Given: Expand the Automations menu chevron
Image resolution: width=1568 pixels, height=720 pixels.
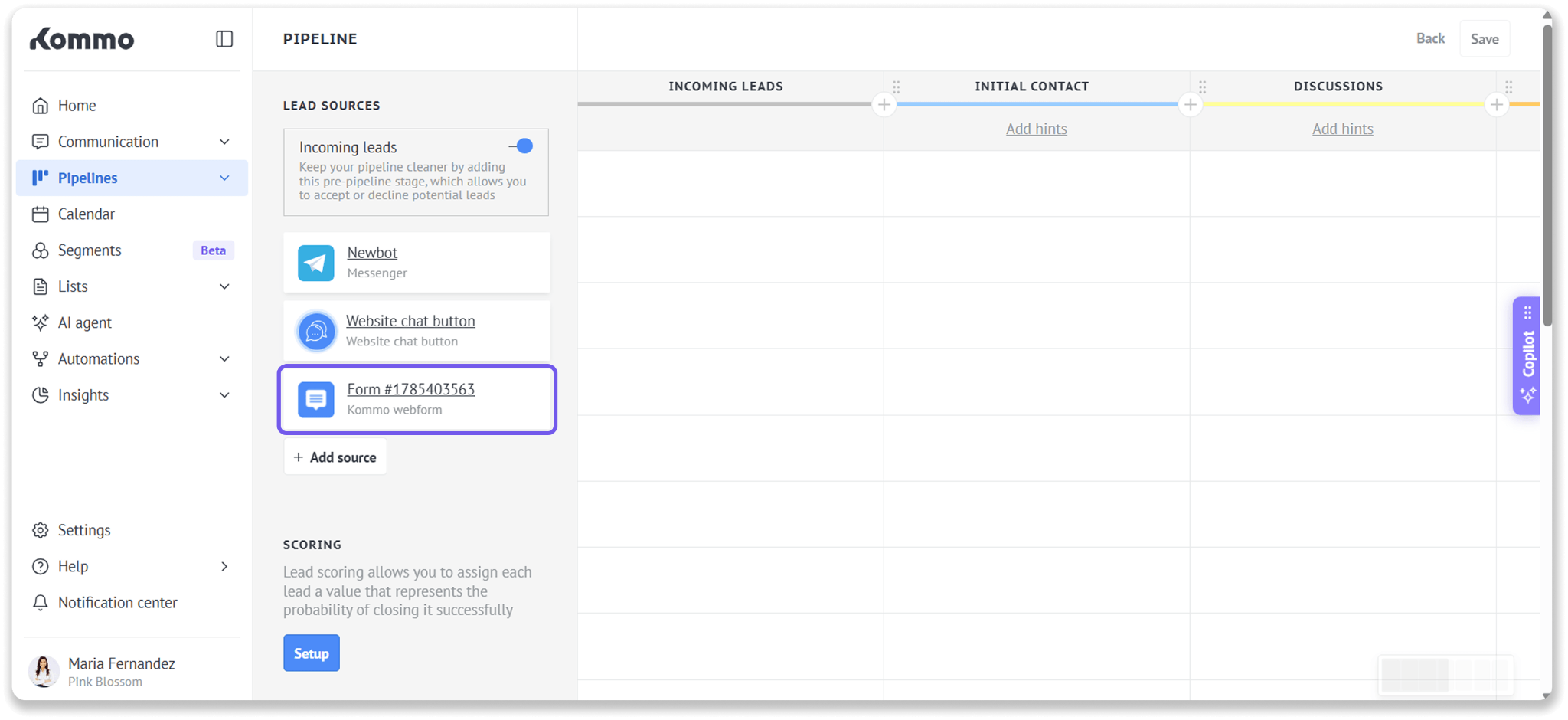Looking at the screenshot, I should click(x=224, y=358).
